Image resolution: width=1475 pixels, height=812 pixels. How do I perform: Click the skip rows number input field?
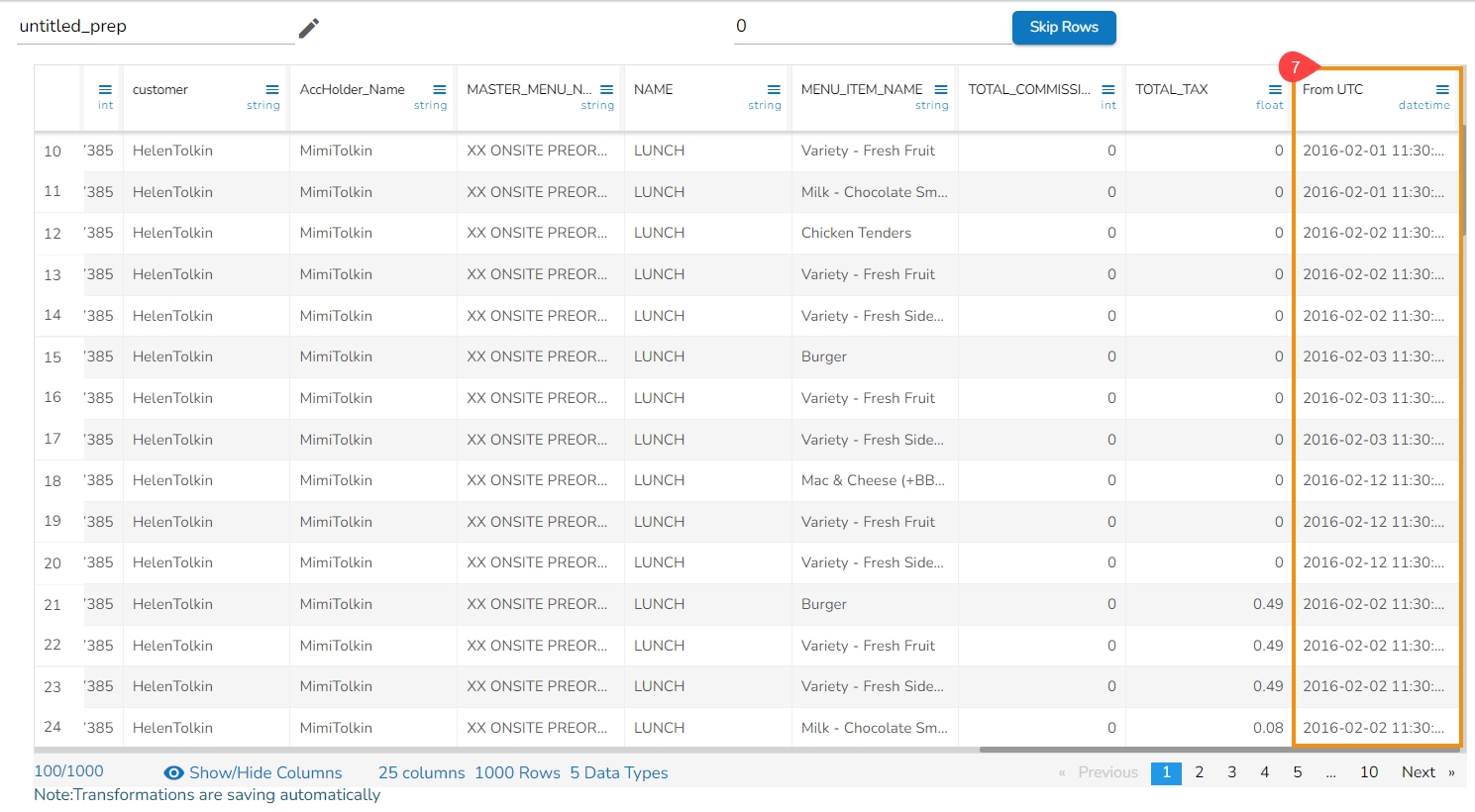point(872,27)
